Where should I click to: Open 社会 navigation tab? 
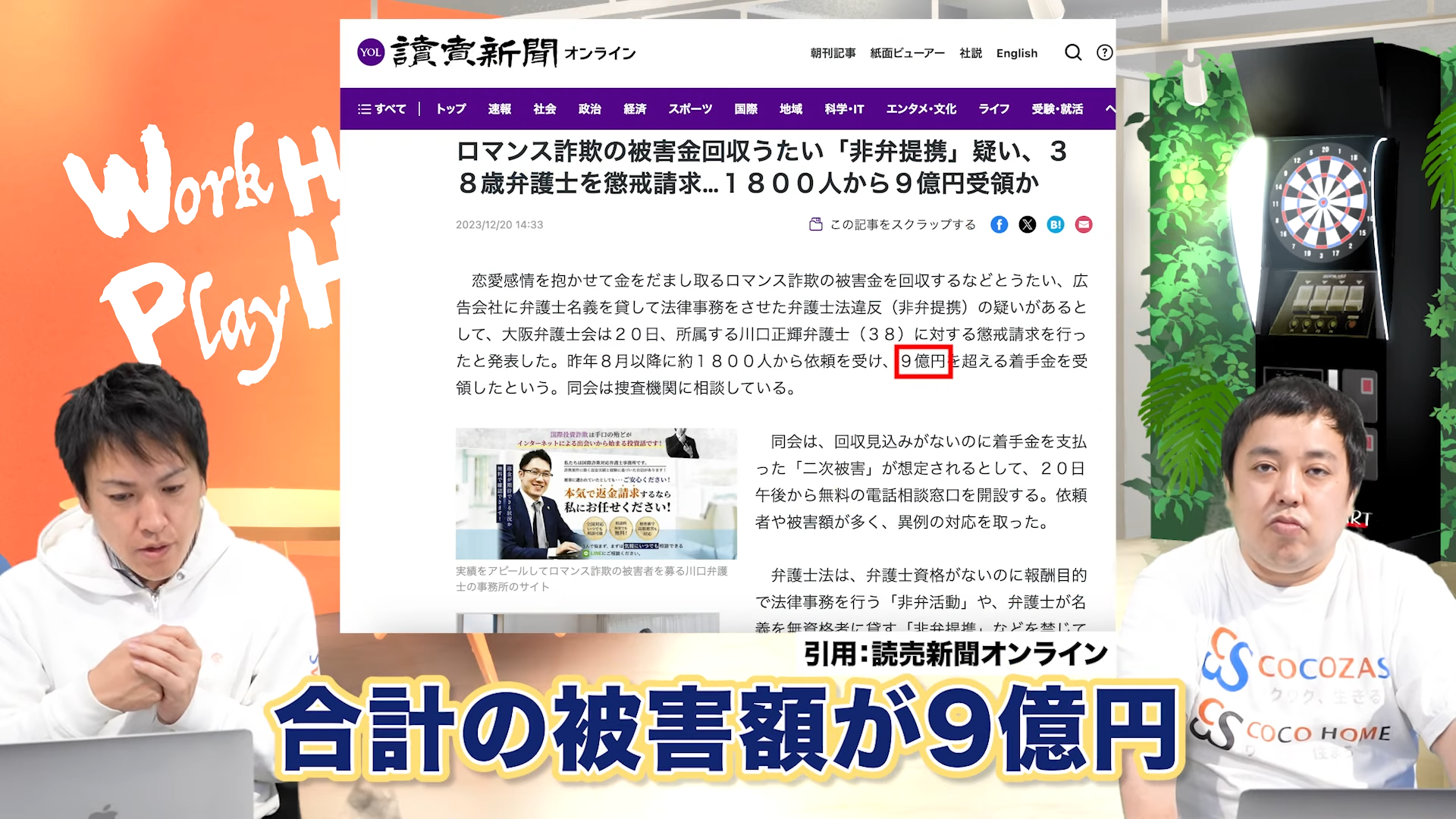(x=544, y=109)
